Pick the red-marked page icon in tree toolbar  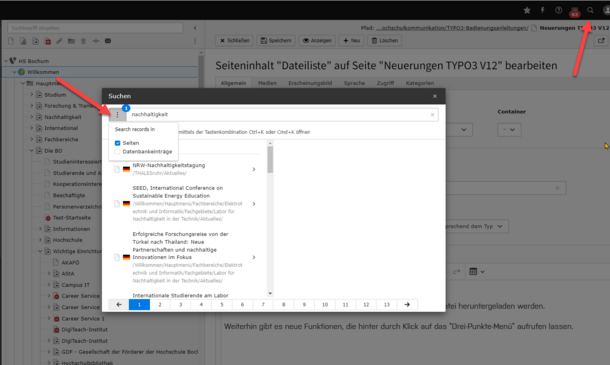pos(47,41)
